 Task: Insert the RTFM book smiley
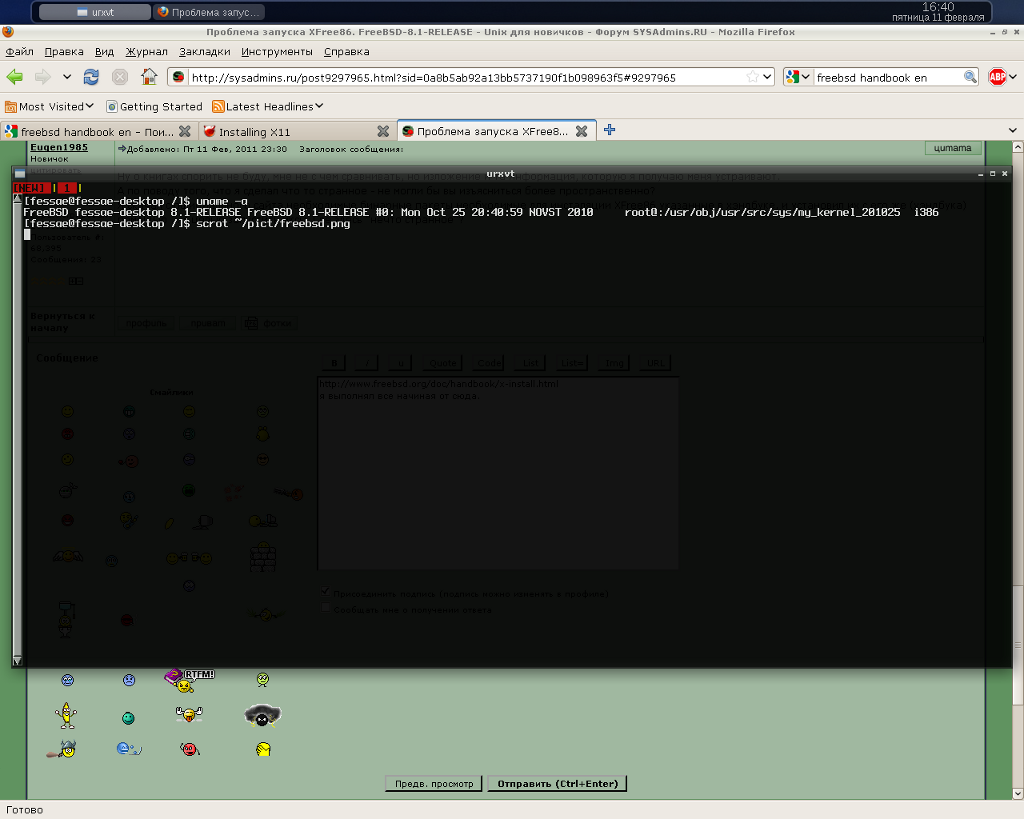pos(188,680)
